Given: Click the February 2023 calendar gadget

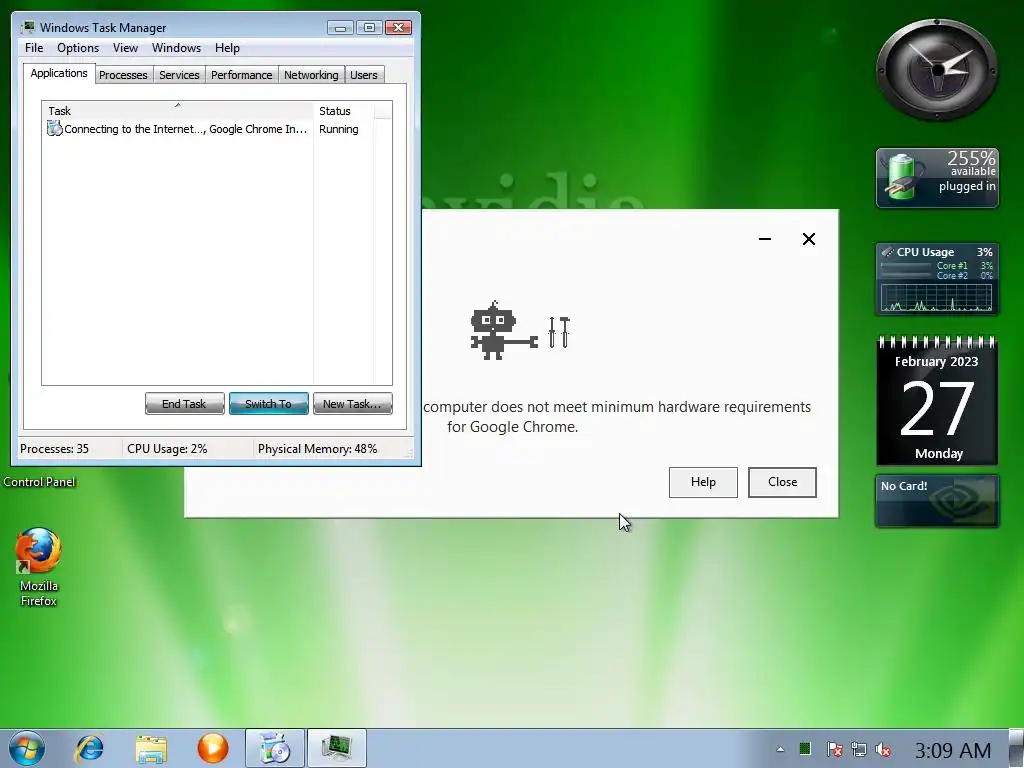Looking at the screenshot, I should pos(936,400).
